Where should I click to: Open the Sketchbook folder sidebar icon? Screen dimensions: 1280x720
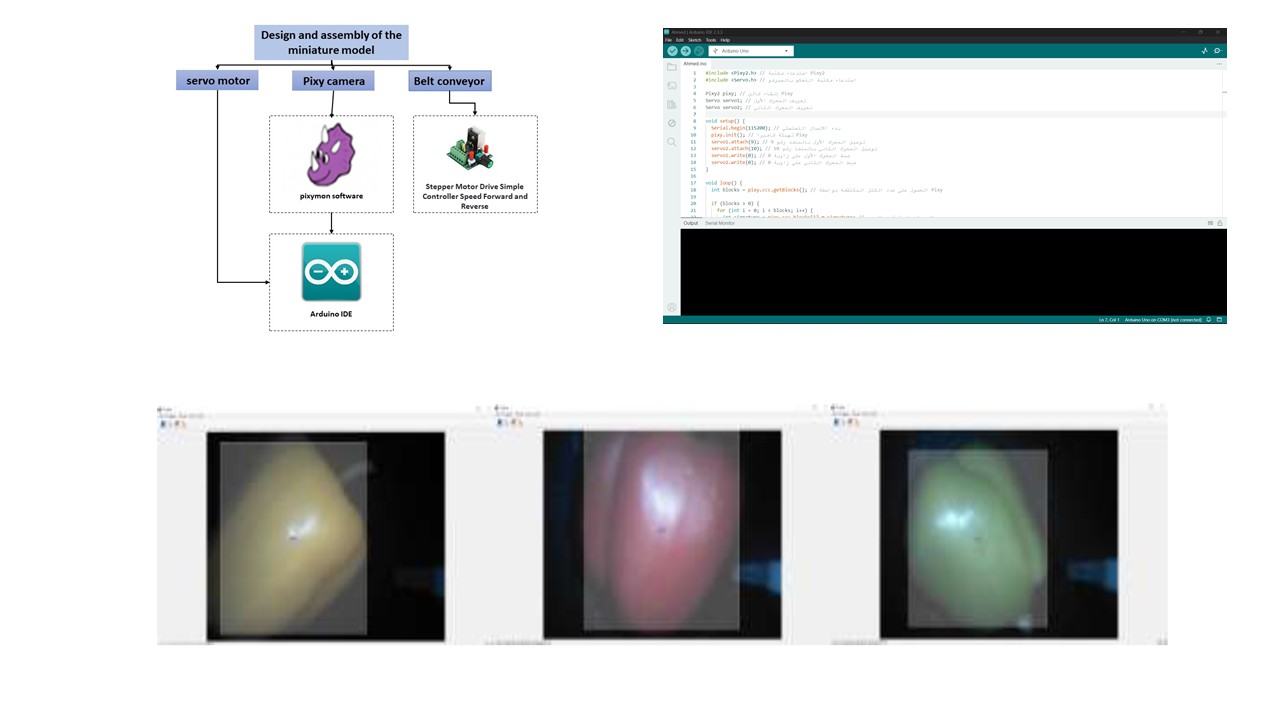(x=672, y=67)
